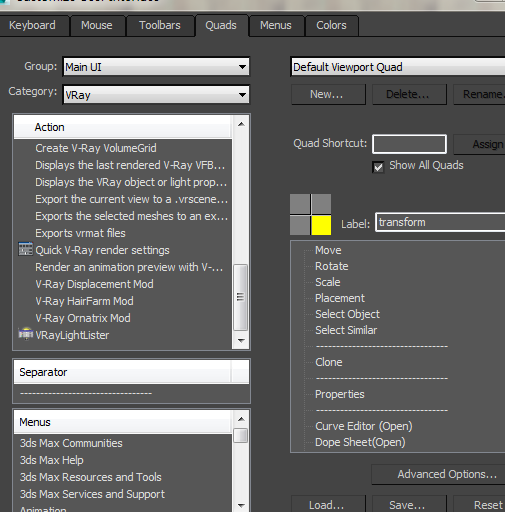
Task: Select Dope Sheet(Open) tree item
Action: pyautogui.click(x=360, y=442)
